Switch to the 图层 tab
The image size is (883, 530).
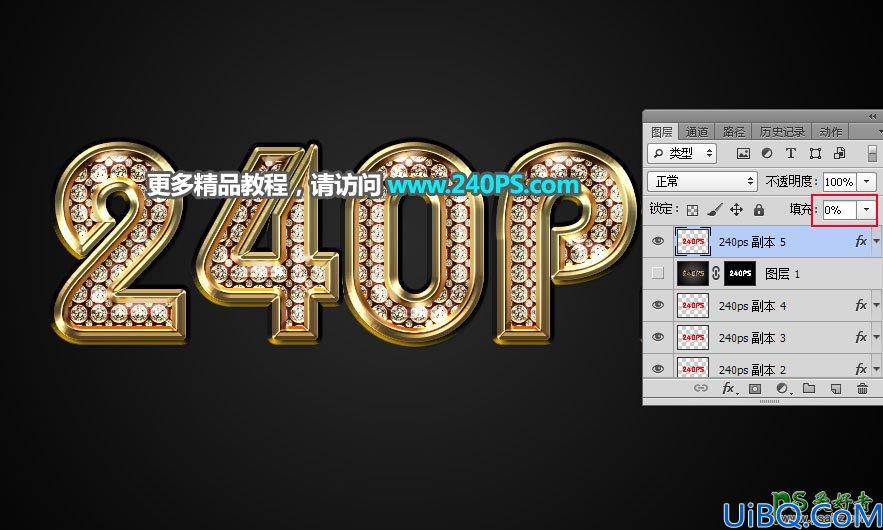[x=661, y=132]
